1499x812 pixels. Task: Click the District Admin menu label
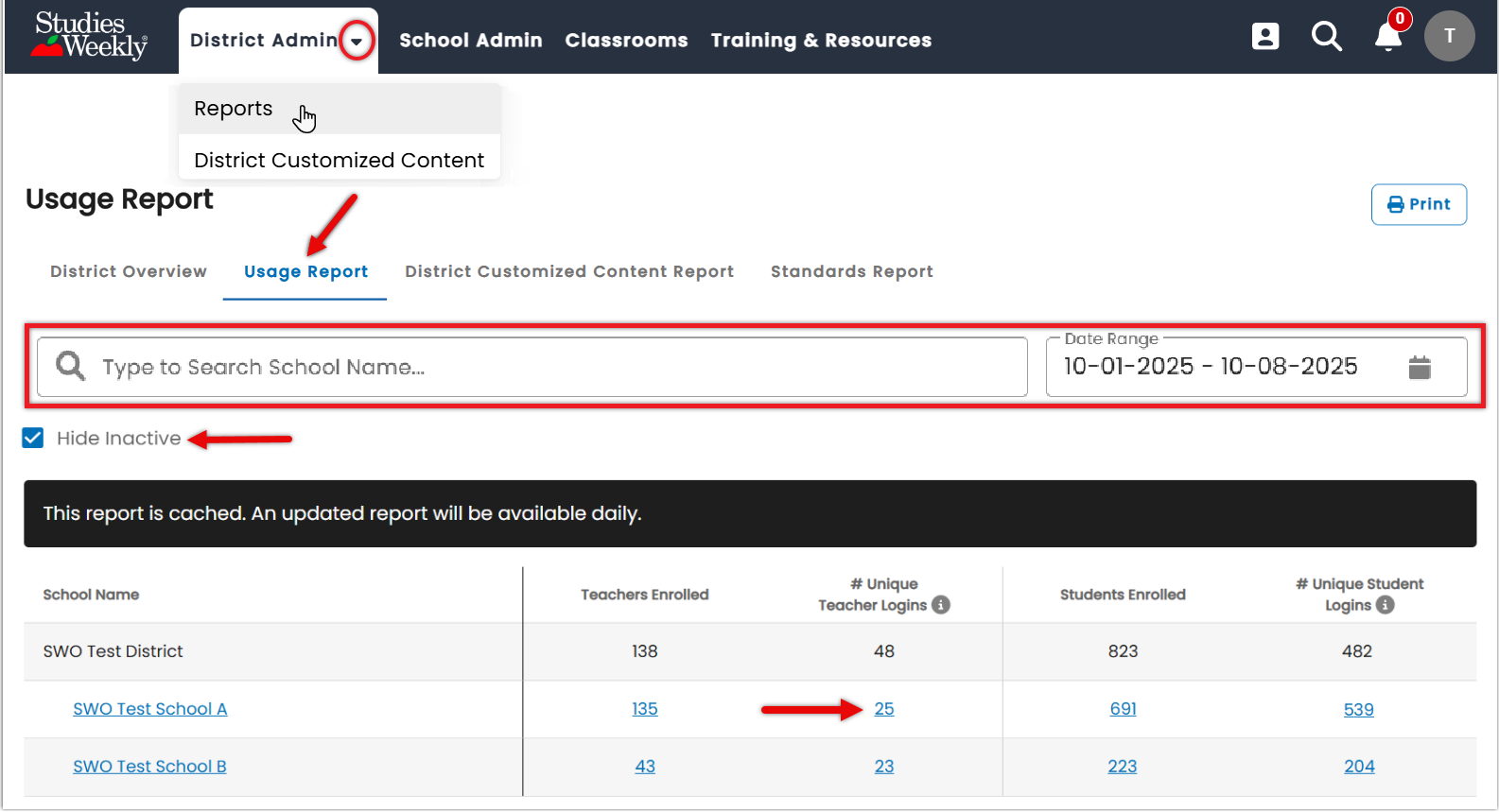(264, 41)
